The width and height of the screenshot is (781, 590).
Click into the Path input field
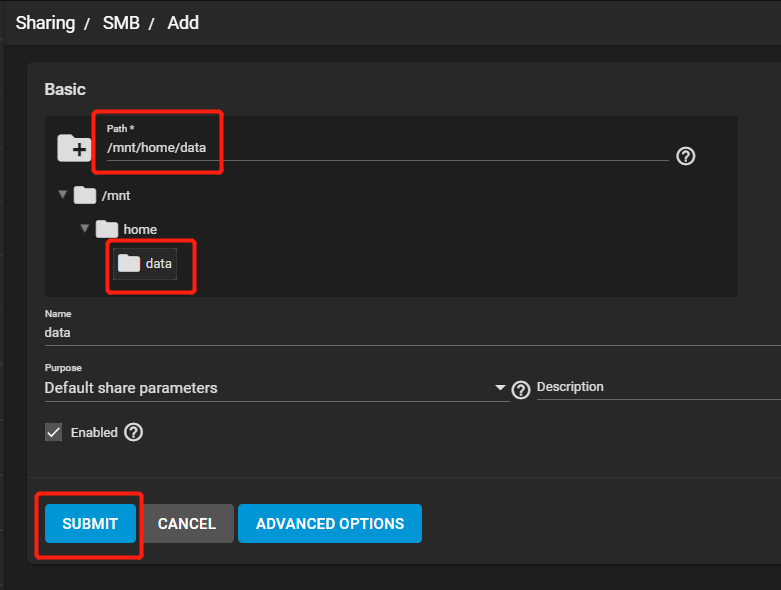click(387, 148)
